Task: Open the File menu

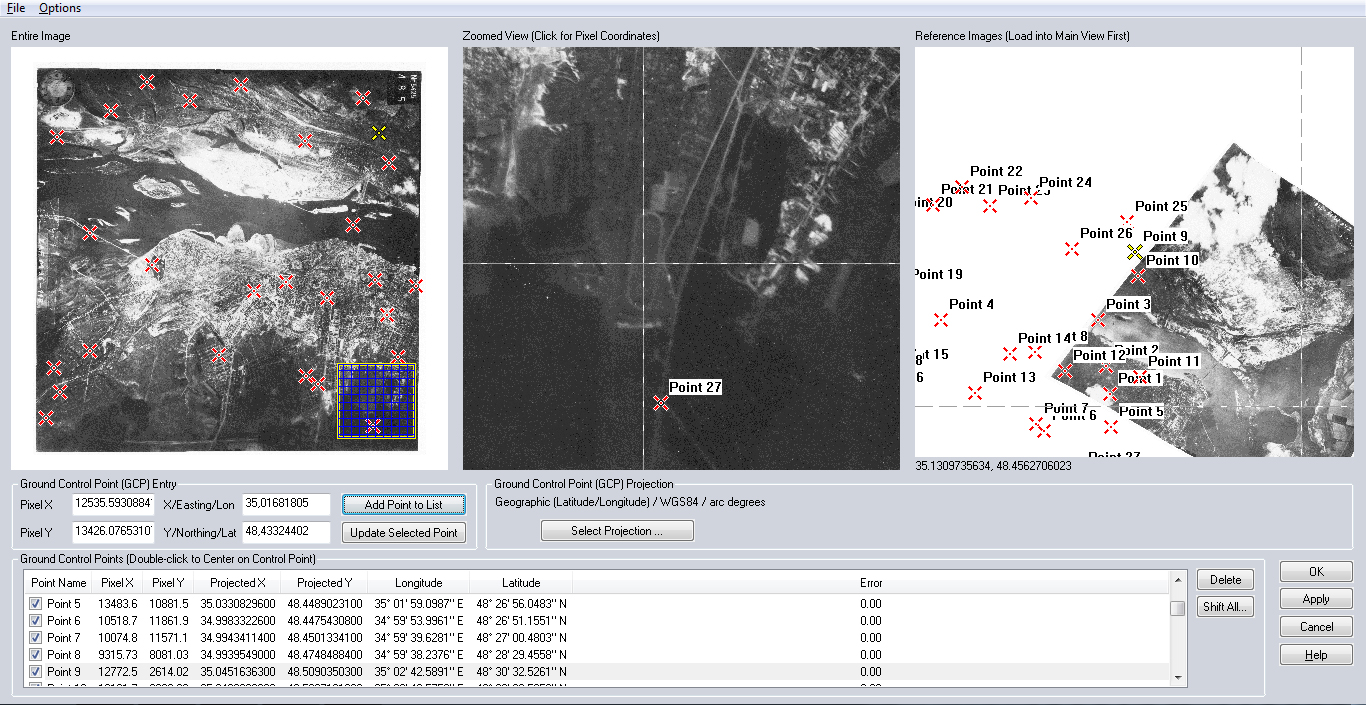Action: [x=16, y=8]
